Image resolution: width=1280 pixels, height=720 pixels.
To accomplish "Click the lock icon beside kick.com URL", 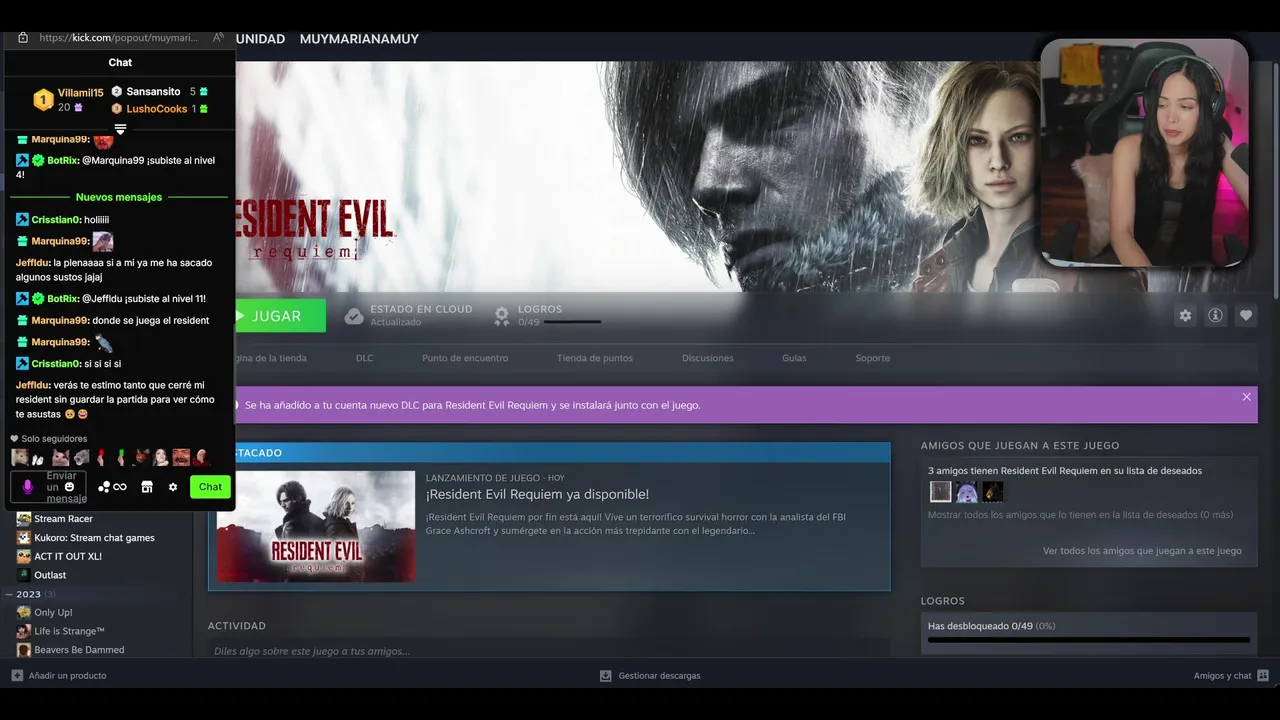I will 23,38.
